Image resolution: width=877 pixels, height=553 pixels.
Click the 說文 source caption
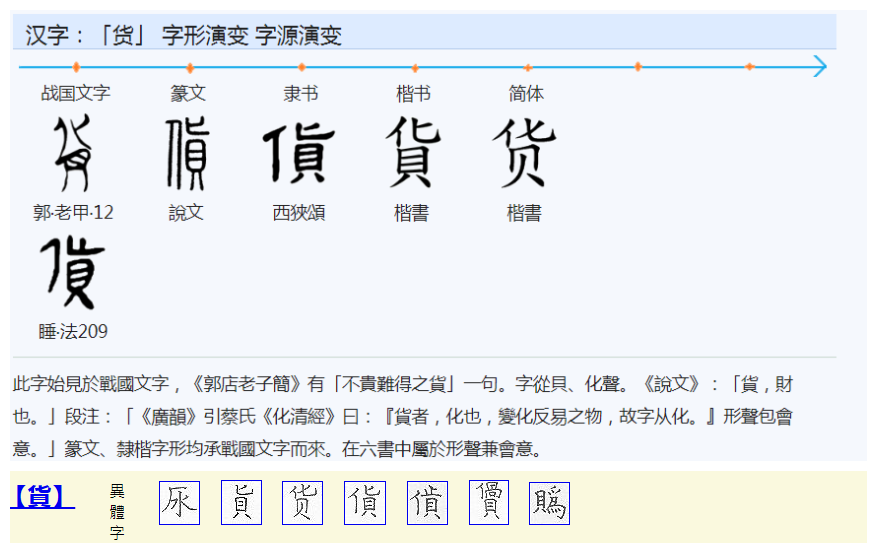(186, 212)
